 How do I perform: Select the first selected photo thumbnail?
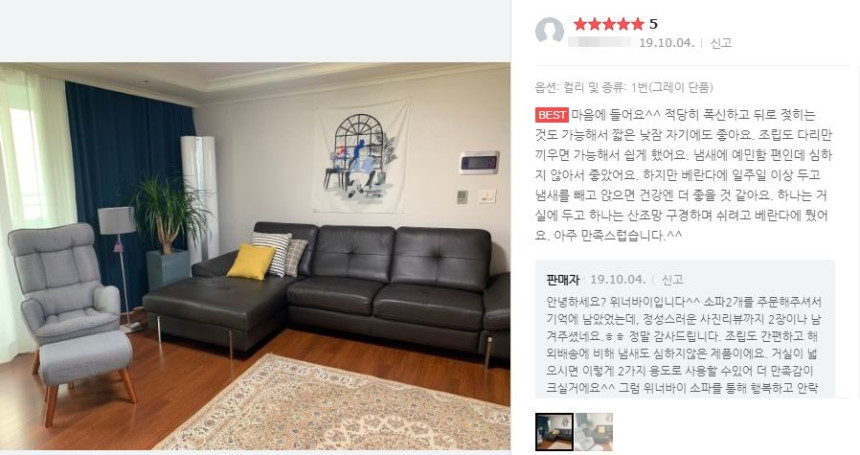pos(554,432)
